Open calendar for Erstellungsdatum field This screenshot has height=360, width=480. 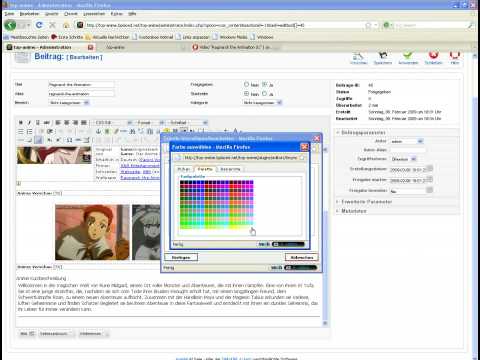pos(430,169)
